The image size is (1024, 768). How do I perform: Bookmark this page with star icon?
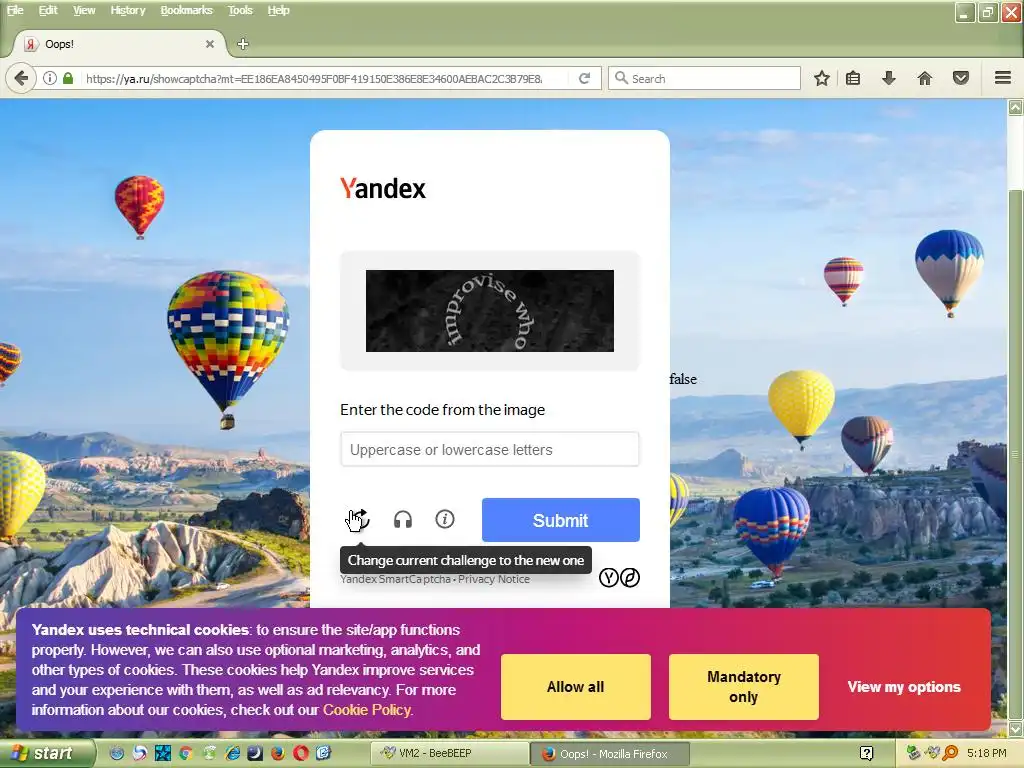pos(822,78)
